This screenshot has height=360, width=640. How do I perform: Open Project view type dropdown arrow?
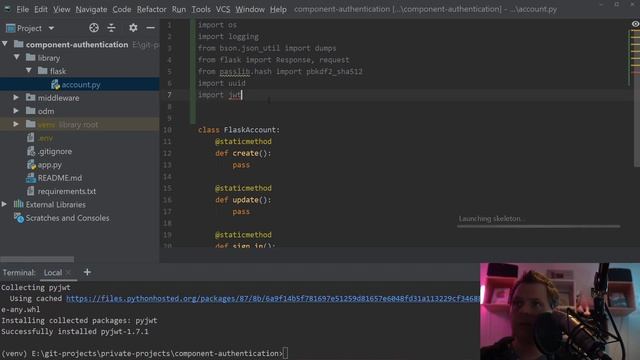pyautogui.click(x=51, y=28)
